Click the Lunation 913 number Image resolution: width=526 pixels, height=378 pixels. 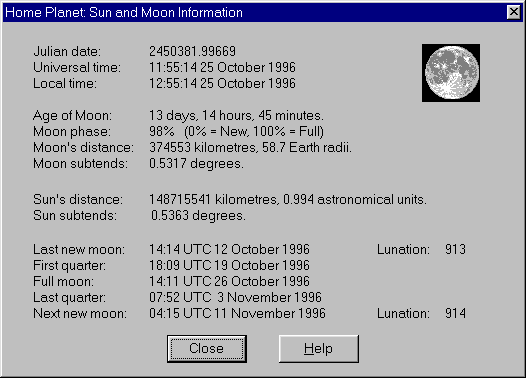click(455, 250)
